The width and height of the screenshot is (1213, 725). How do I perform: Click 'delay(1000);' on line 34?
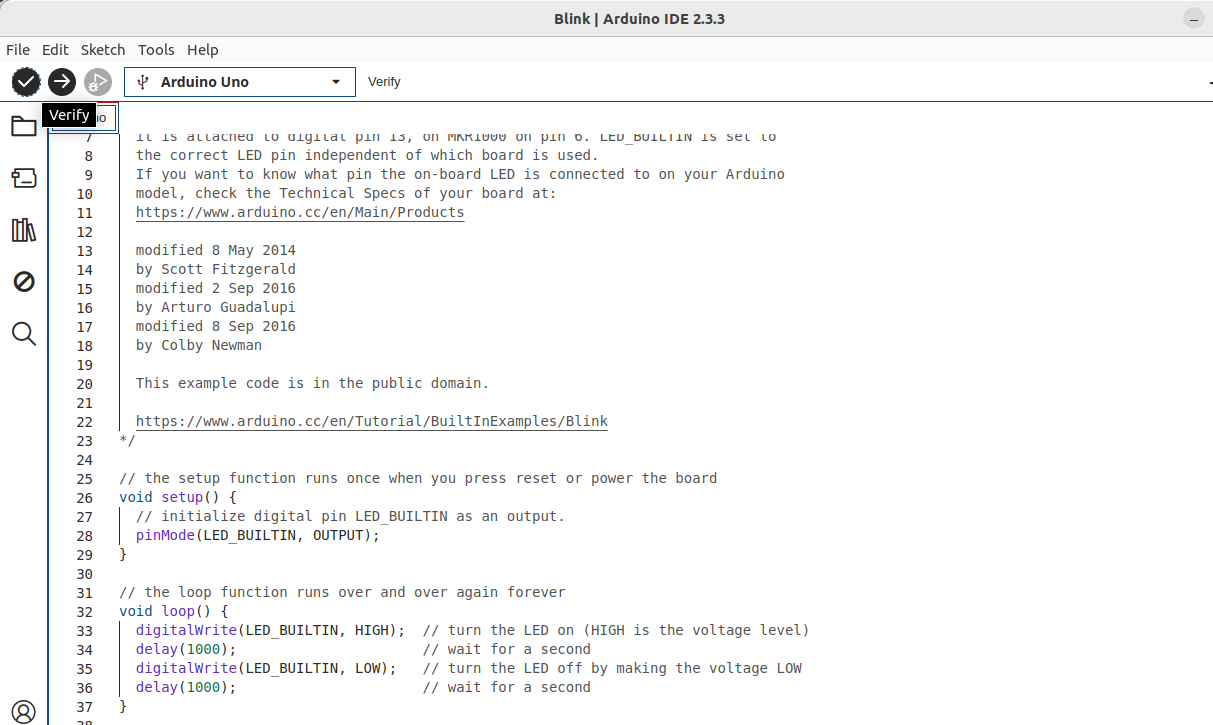pyautogui.click(x=186, y=649)
